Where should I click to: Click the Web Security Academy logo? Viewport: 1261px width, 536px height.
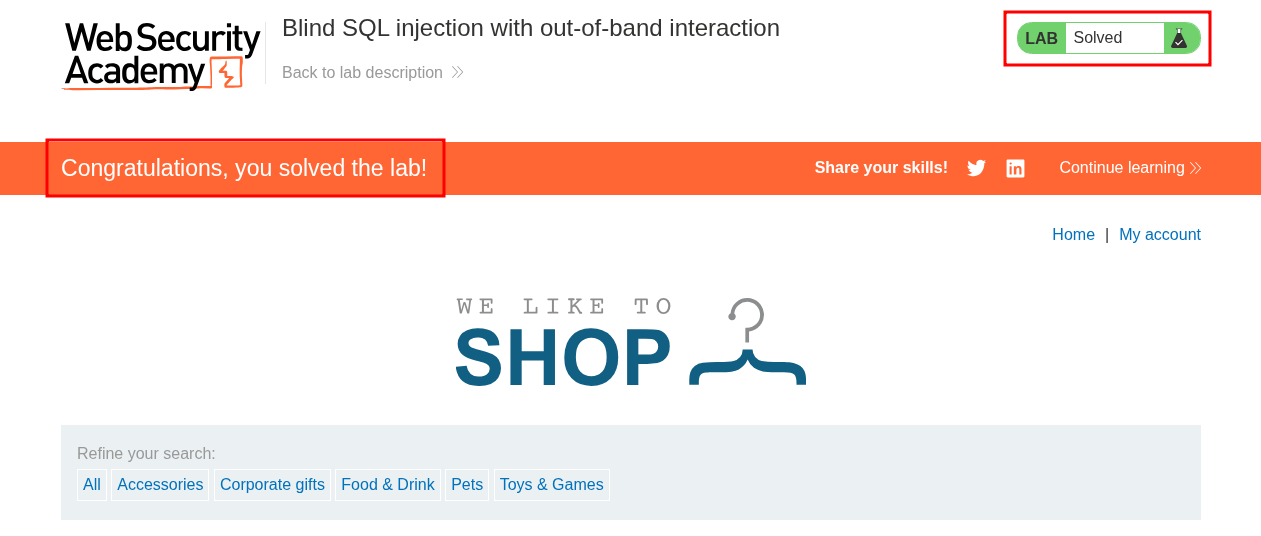pos(161,56)
